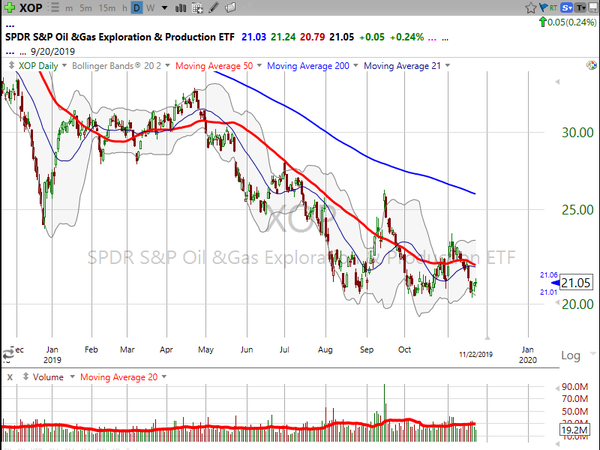Viewport: 600px width, 450px height.
Task: Expand the Bollinger Bands 20 2 dropdown arrow
Action: coord(167,66)
